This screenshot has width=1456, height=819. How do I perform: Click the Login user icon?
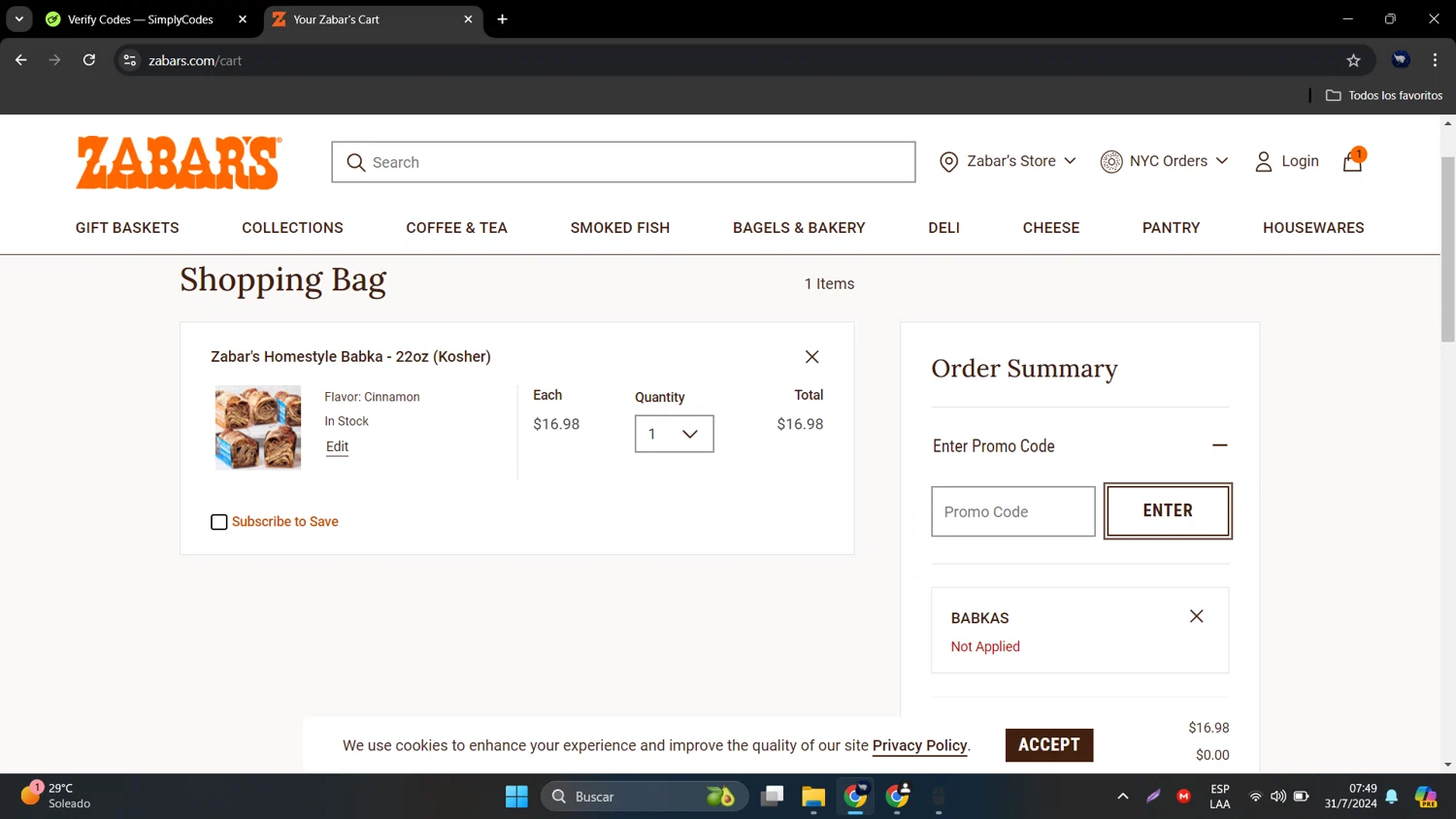click(1263, 162)
